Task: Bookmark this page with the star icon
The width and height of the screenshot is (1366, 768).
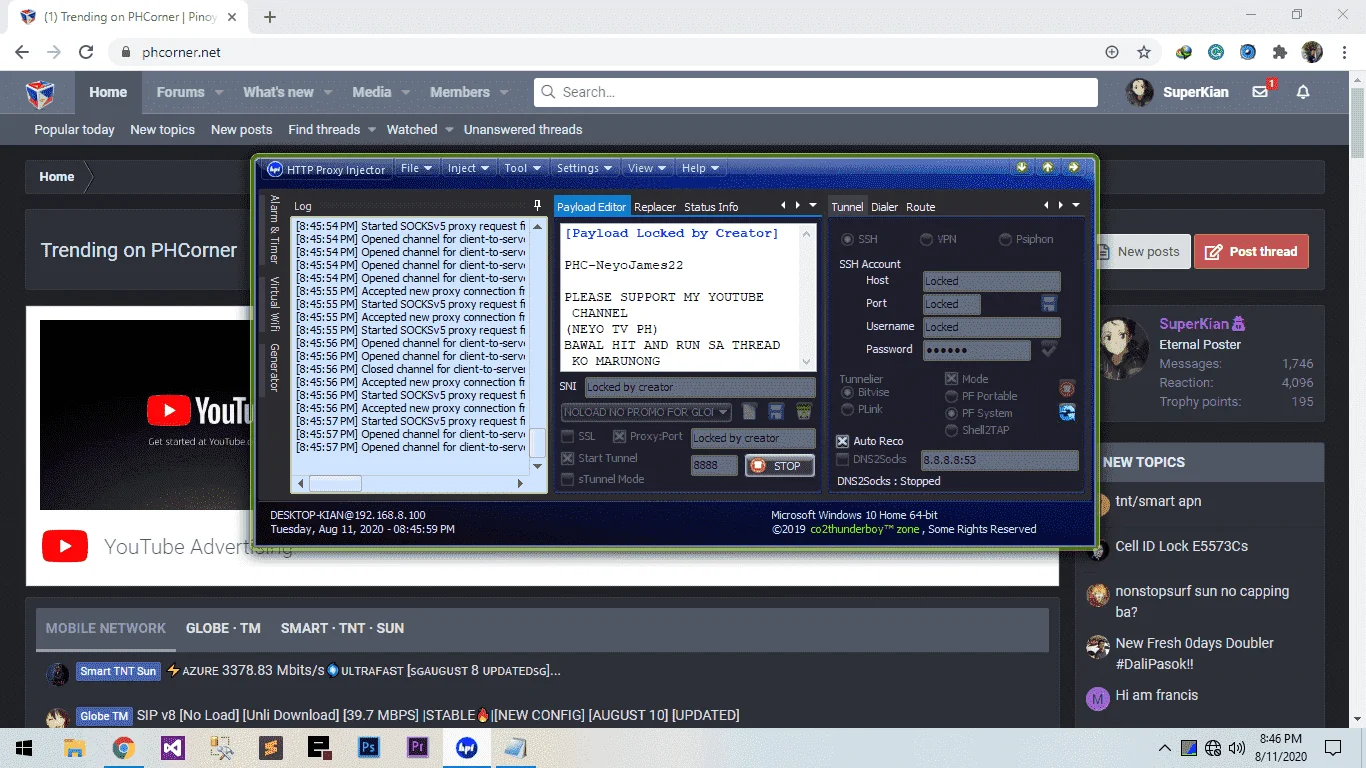Action: coord(1144,52)
